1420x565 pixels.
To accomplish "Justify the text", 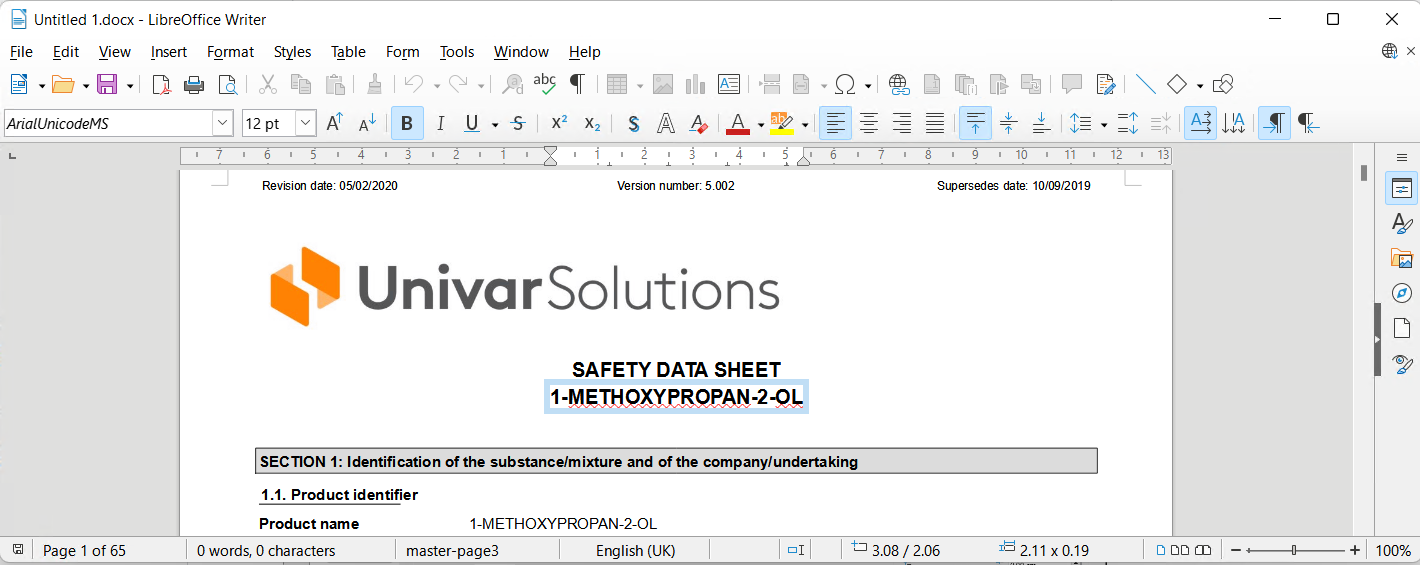I will click(x=935, y=123).
